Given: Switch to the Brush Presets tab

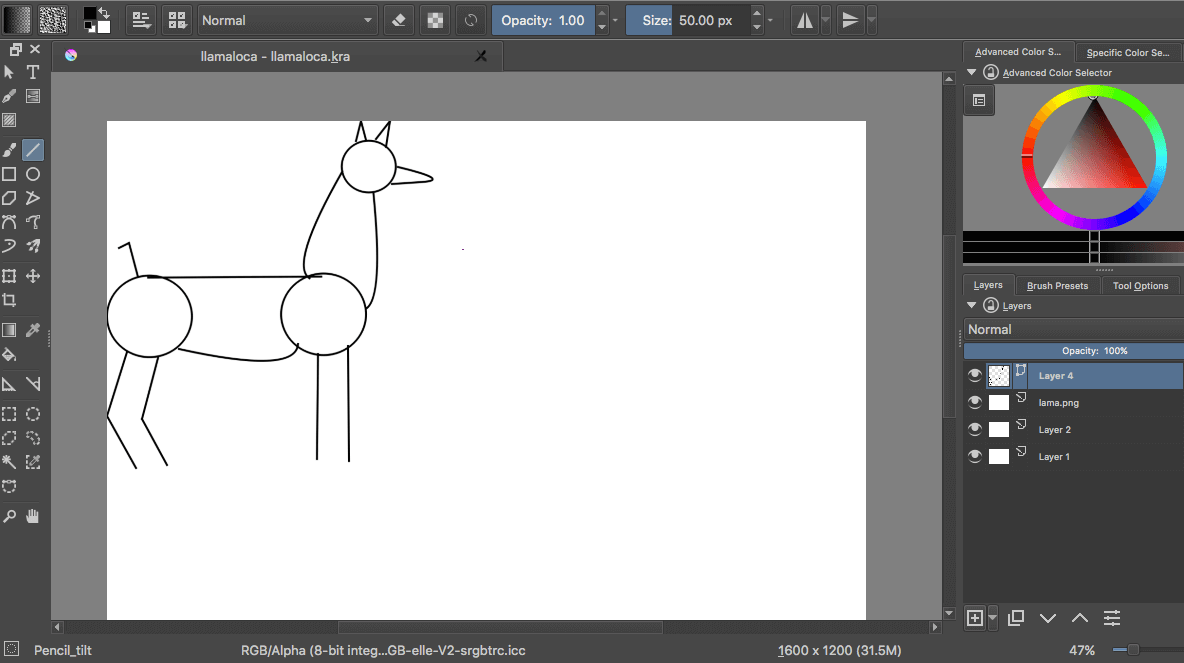Looking at the screenshot, I should pos(1056,285).
